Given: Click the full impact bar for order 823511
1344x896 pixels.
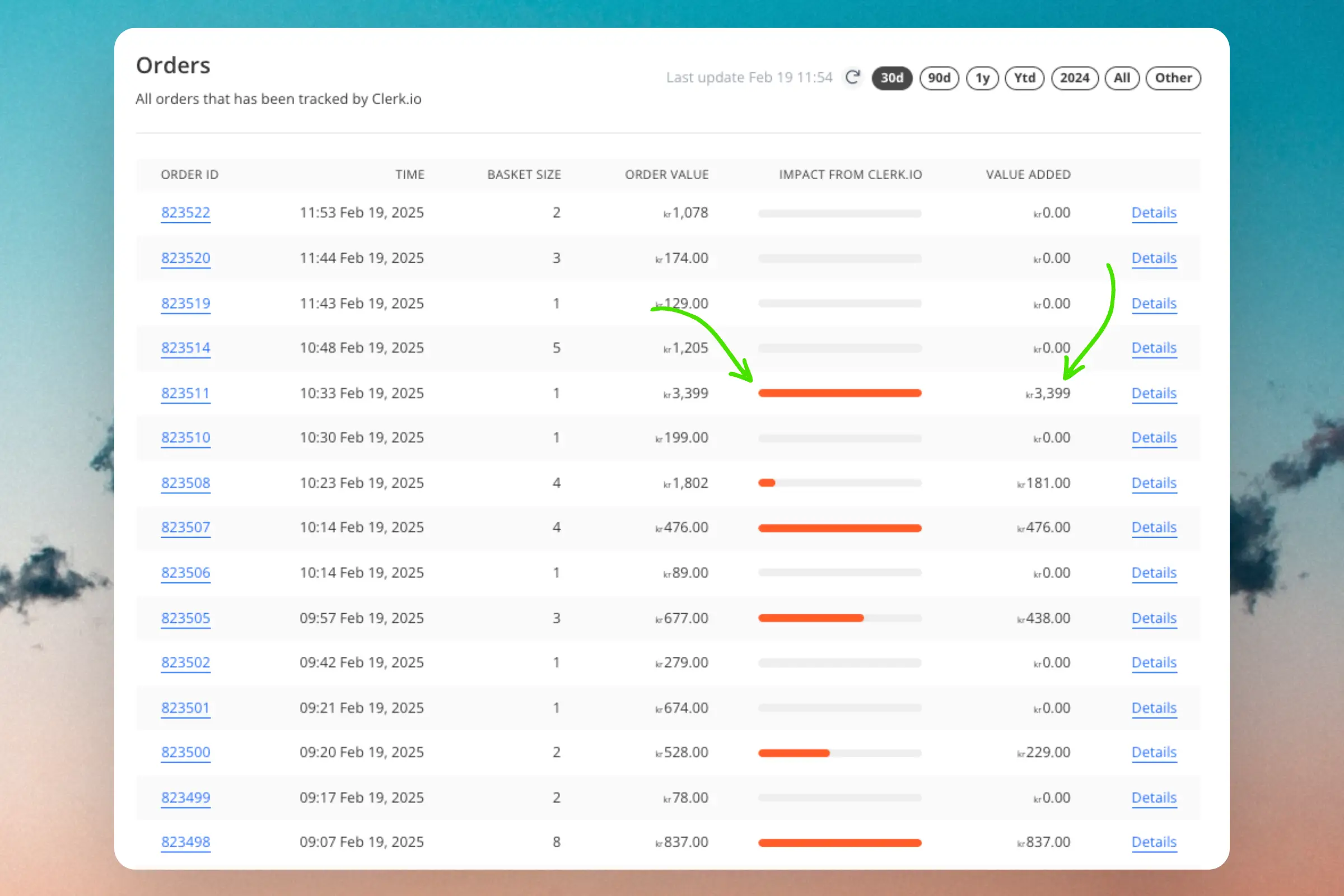Looking at the screenshot, I should (839, 393).
